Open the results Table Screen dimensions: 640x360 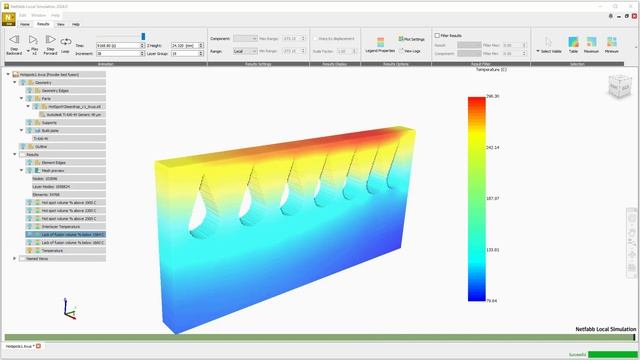[573, 44]
